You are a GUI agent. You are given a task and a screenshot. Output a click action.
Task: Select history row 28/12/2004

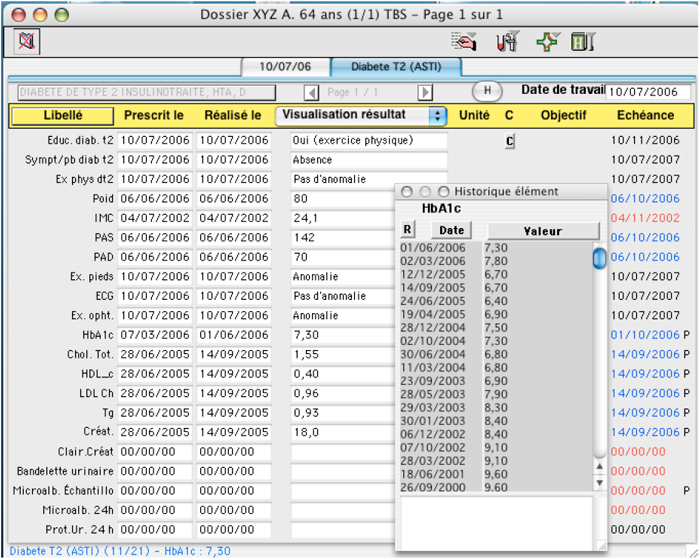pyautogui.click(x=496, y=328)
